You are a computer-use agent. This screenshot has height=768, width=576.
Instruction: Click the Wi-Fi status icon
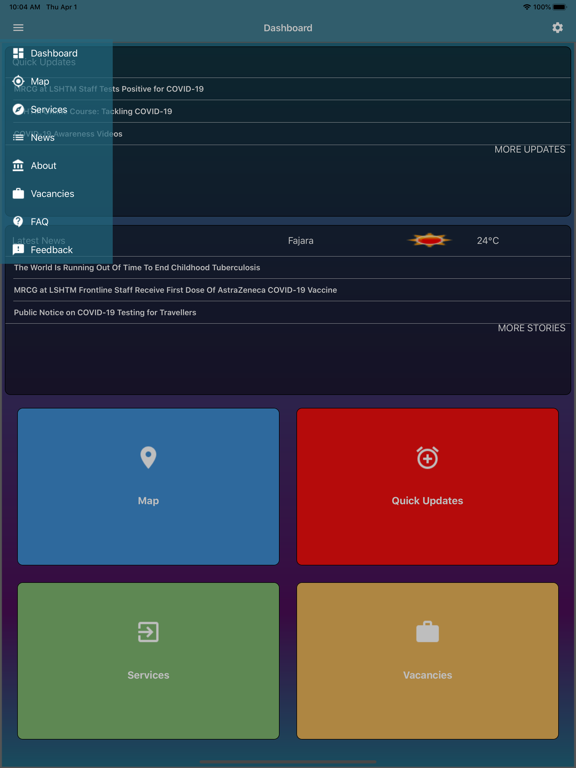[x=527, y=7]
